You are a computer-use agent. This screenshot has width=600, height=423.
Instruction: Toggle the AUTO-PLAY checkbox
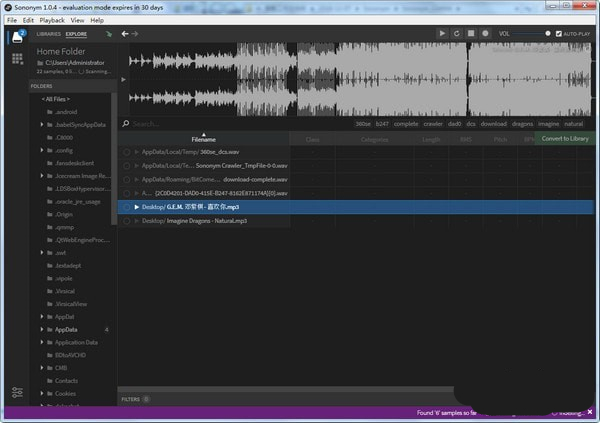pos(559,33)
